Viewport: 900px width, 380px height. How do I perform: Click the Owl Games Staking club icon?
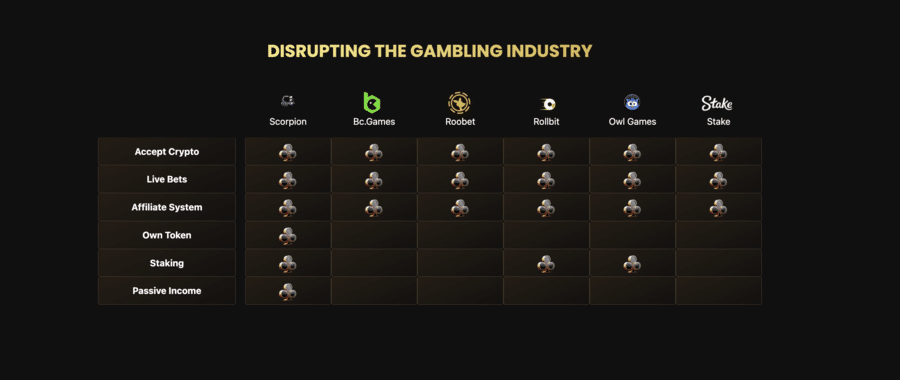pos(632,264)
